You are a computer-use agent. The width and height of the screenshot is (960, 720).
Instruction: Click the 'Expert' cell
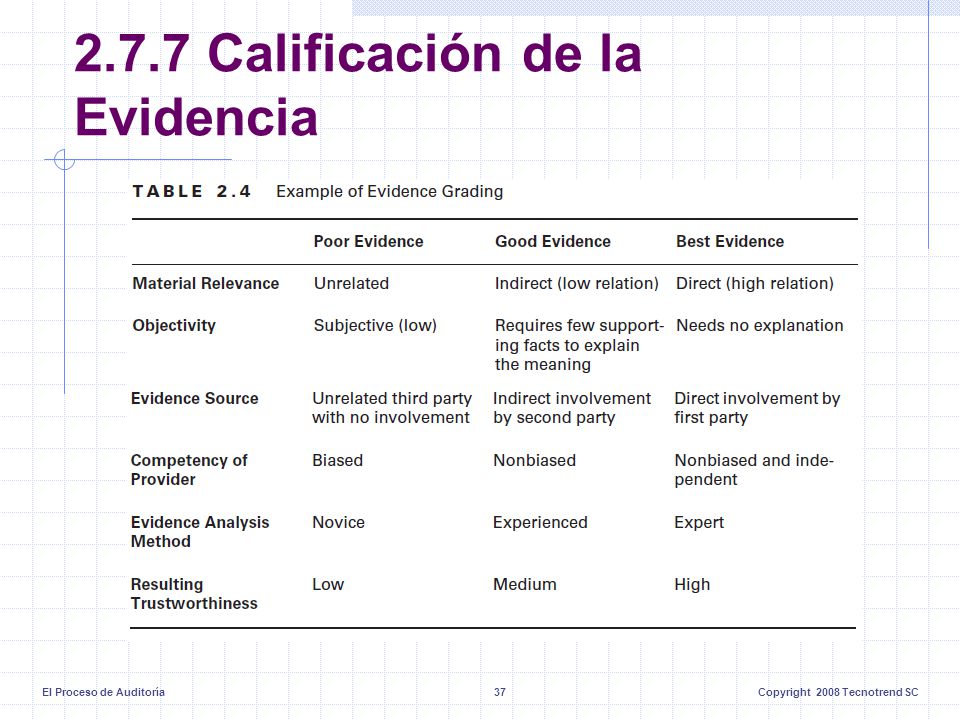tap(699, 523)
